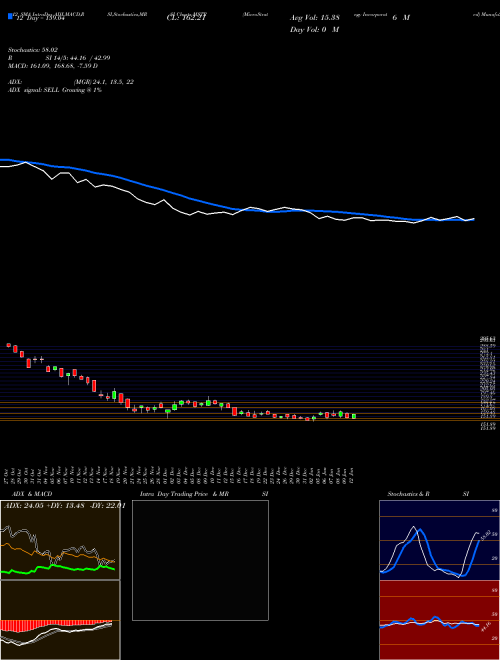This screenshot has height=660, width=500.
Task: Click the last green candlestick on the price chart
Action: 354,416
